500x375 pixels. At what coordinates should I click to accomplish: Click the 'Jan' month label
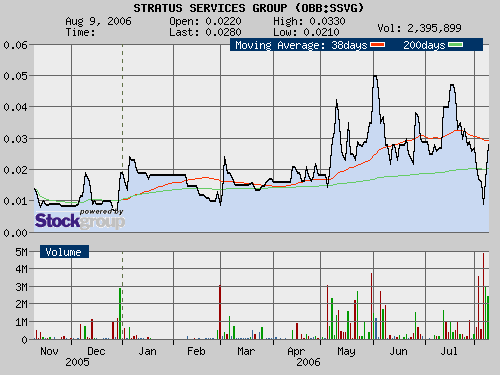pyautogui.click(x=147, y=351)
